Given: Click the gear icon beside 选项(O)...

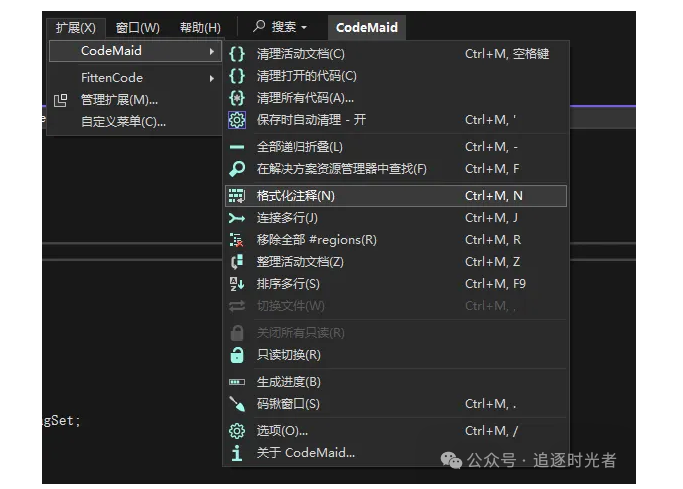Looking at the screenshot, I should [237, 431].
